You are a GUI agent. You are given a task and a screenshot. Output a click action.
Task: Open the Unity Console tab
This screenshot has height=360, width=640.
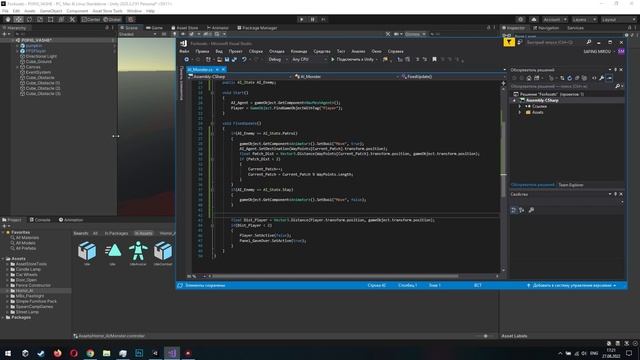point(40,220)
